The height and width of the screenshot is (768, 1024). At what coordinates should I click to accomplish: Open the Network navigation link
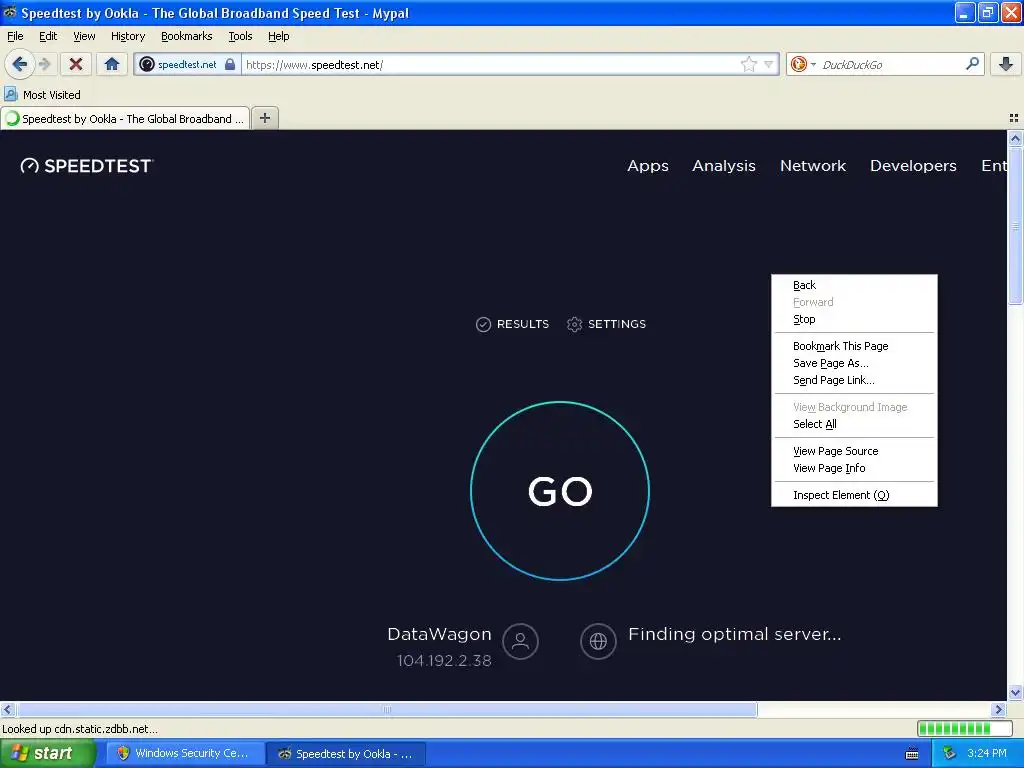(813, 166)
